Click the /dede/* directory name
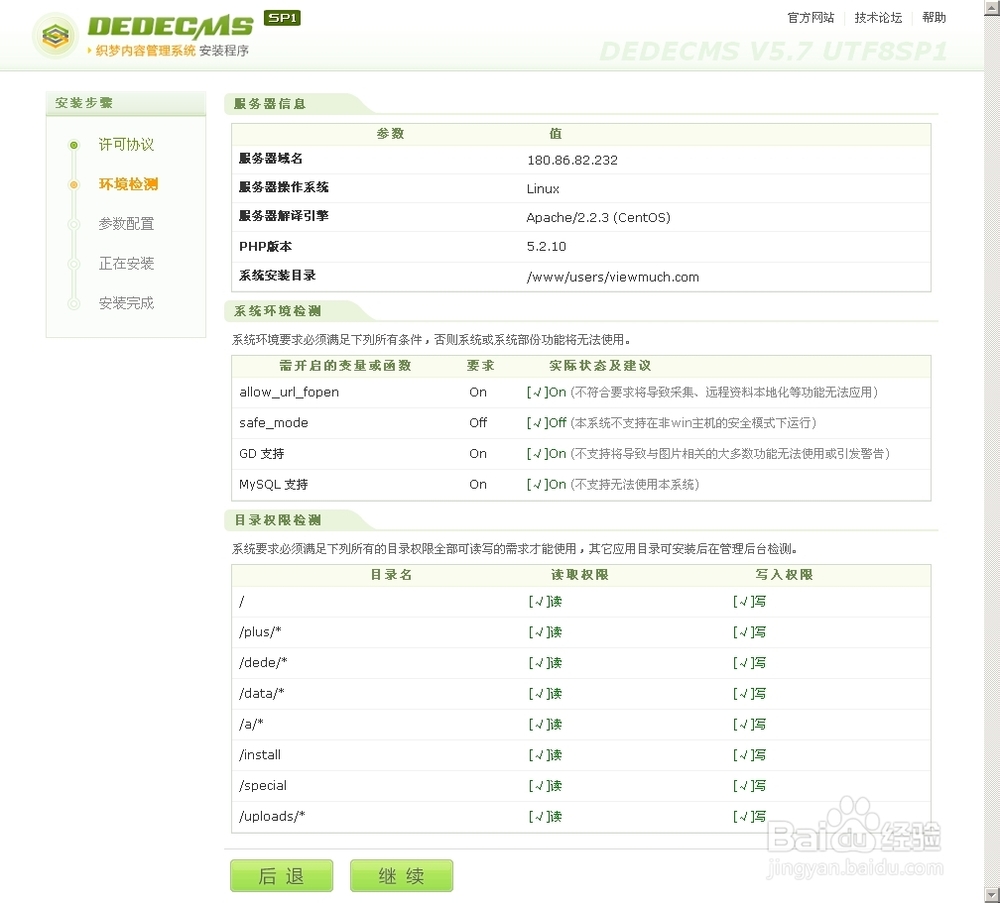This screenshot has height=903, width=1000. pos(263,663)
